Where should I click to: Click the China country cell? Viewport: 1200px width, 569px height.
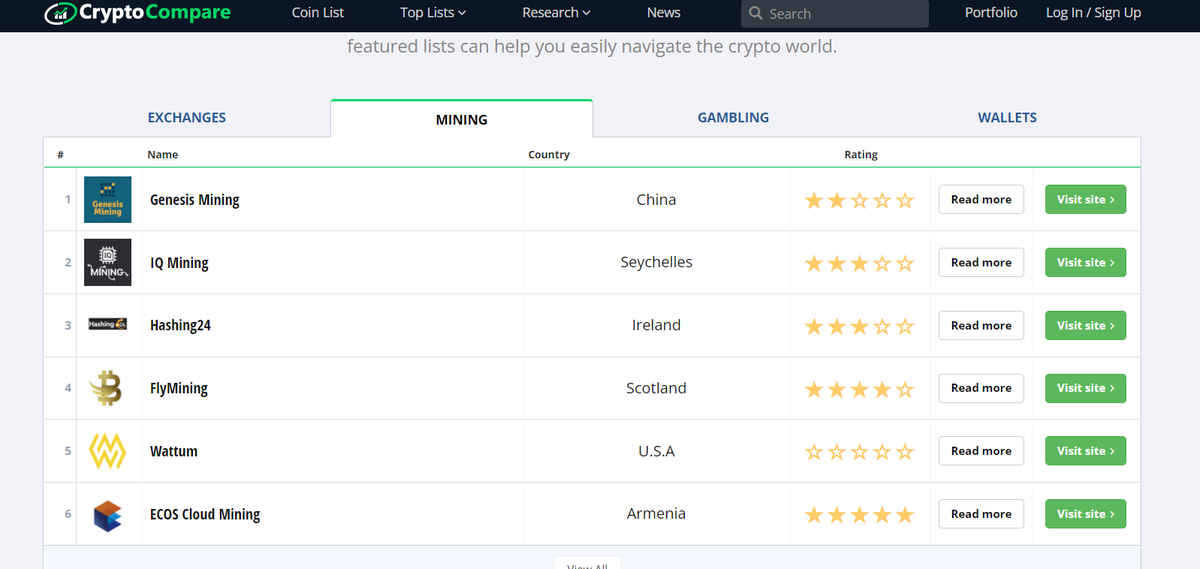[656, 199]
